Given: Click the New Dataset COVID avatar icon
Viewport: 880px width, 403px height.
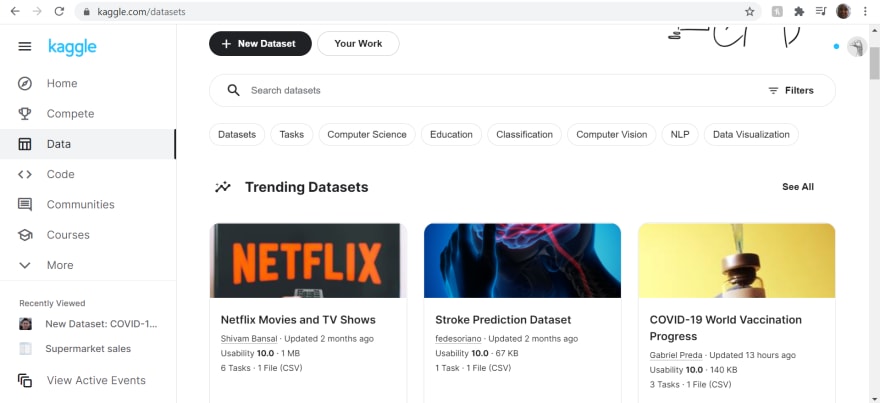Looking at the screenshot, I should pyautogui.click(x=25, y=324).
